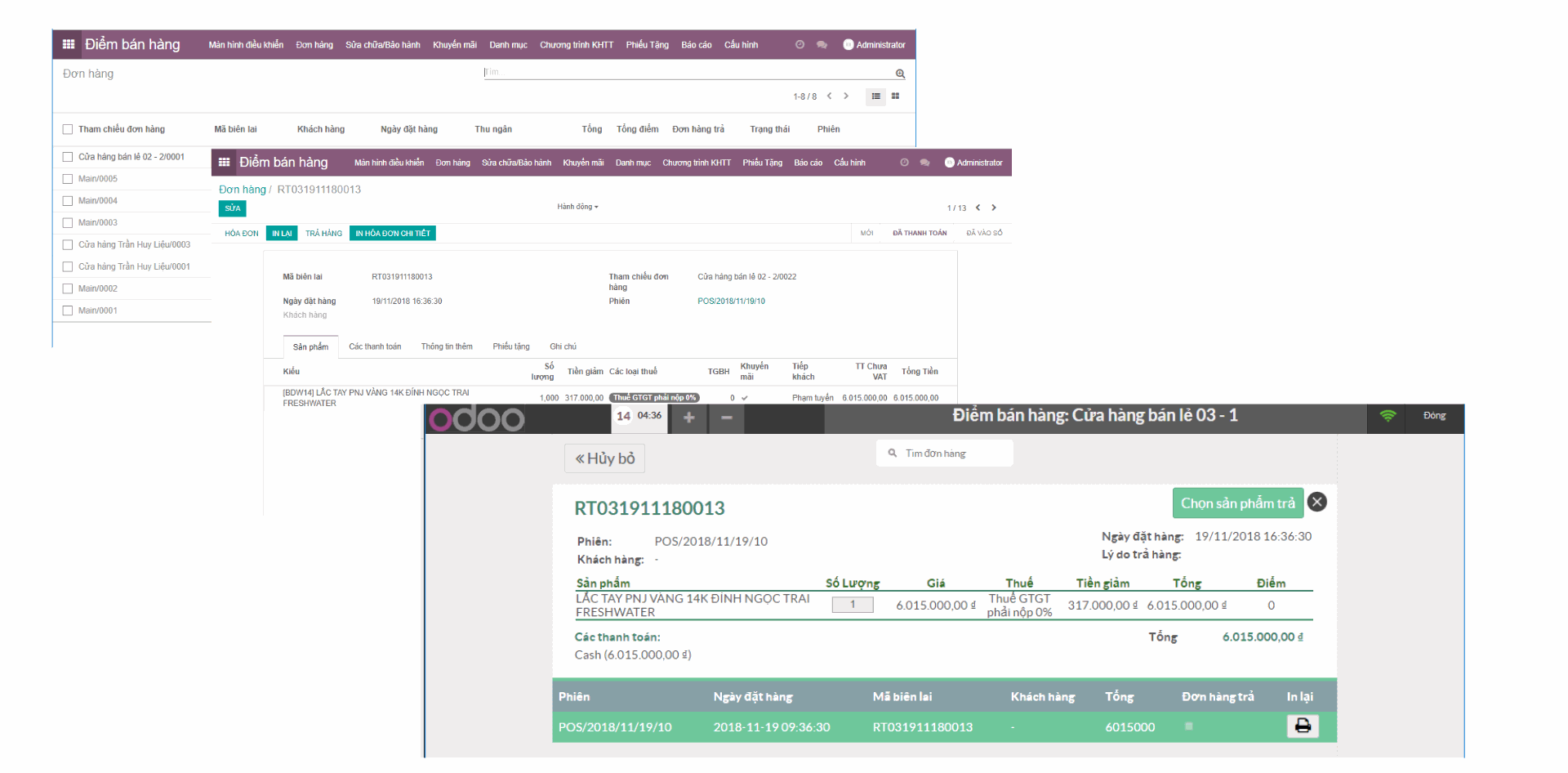Switch to kanban view icon
The width and height of the screenshot is (1568, 773).
click(x=896, y=96)
